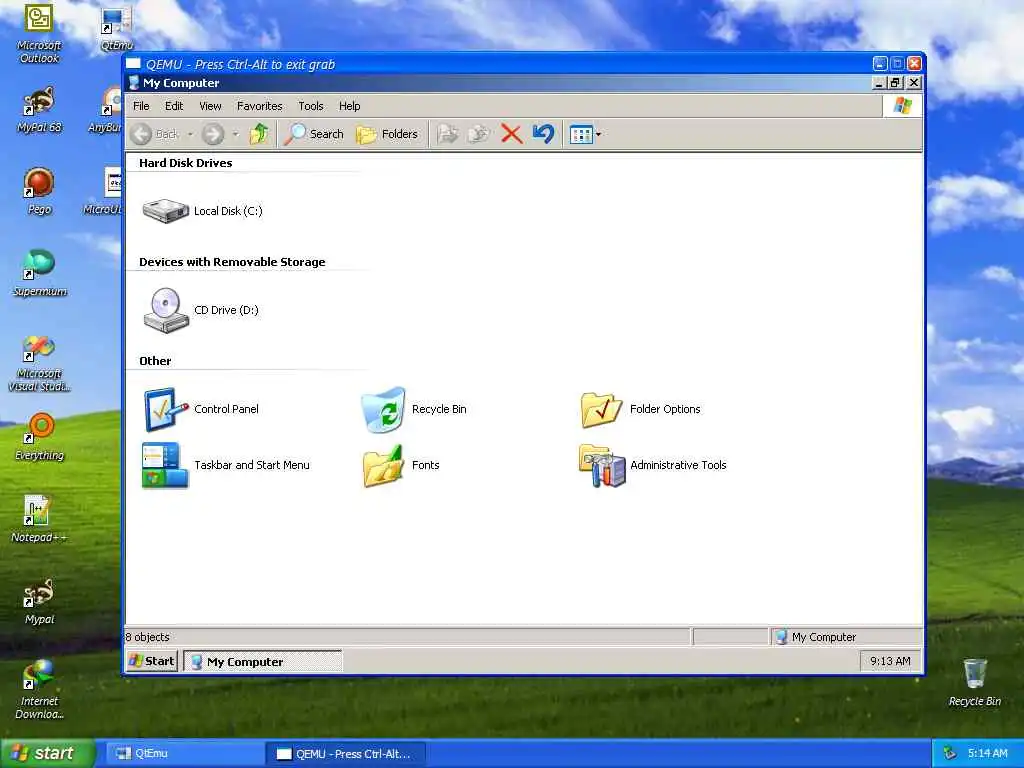Select Microsoft Visual Studio desktop icon
Viewport: 1024px width, 768px height.
(39, 363)
